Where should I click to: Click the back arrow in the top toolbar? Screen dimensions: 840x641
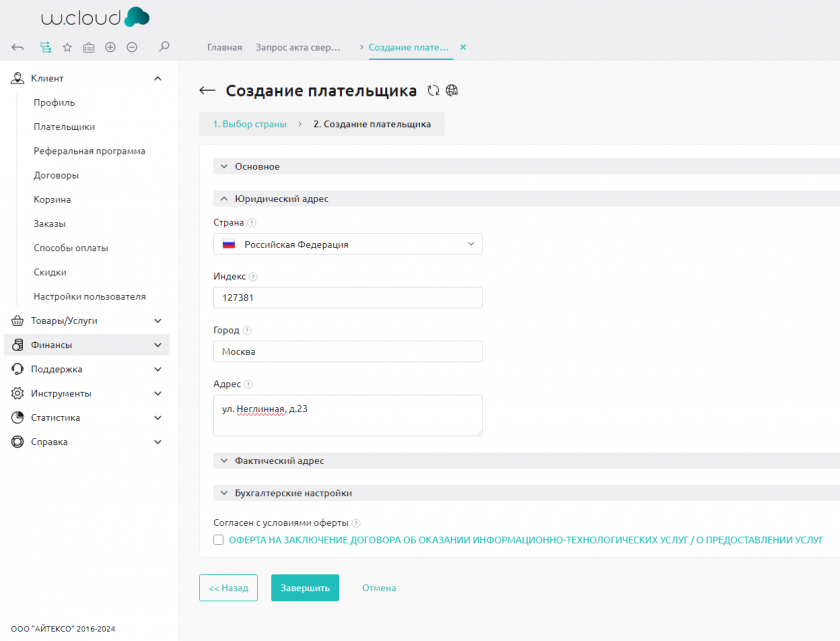[17, 47]
